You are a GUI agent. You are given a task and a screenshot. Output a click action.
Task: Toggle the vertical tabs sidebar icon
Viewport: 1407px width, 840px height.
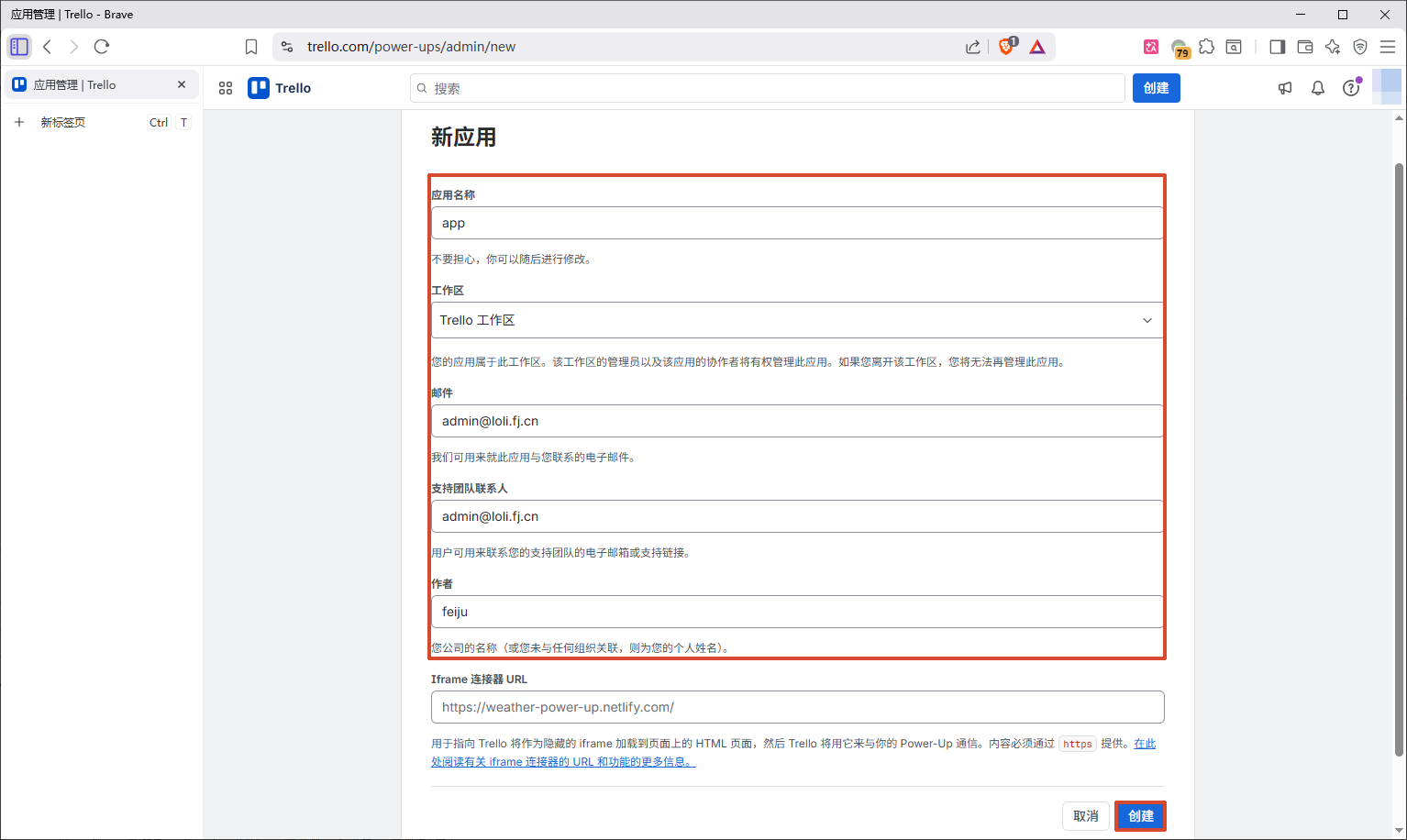[x=19, y=47]
